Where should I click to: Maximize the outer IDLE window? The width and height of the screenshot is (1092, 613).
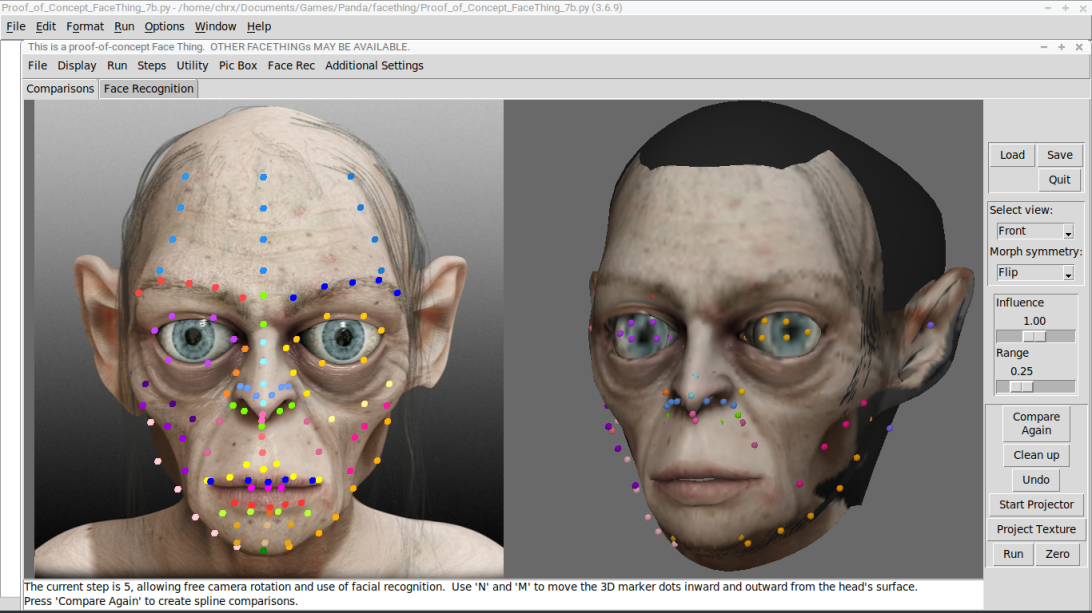1066,8
